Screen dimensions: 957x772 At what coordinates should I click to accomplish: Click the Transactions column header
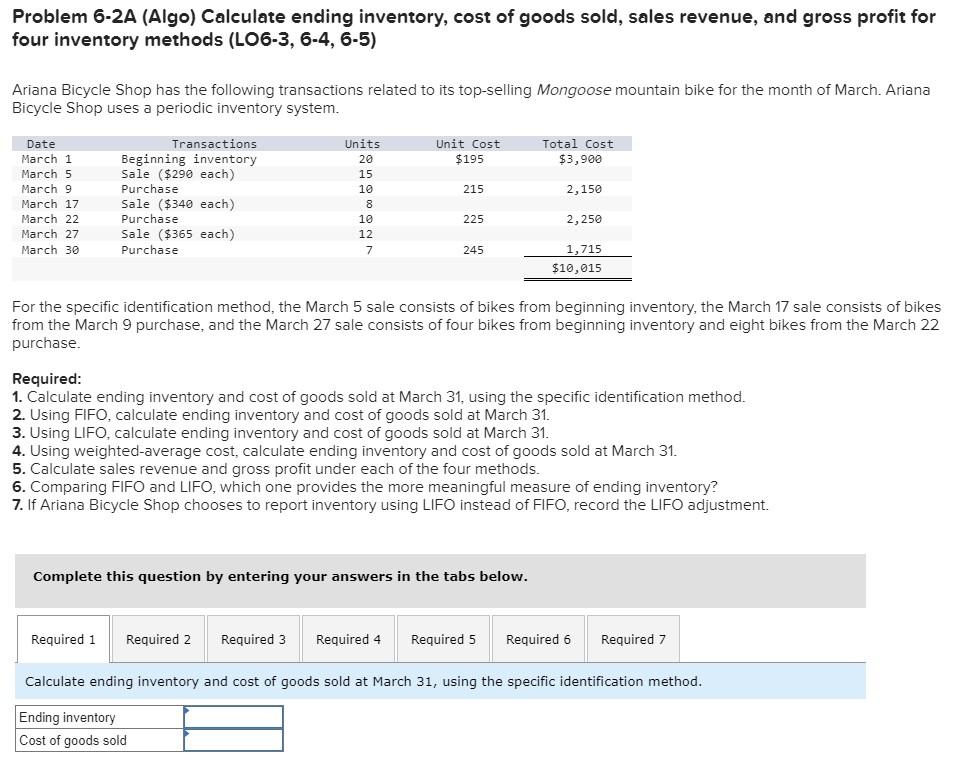[x=214, y=144]
